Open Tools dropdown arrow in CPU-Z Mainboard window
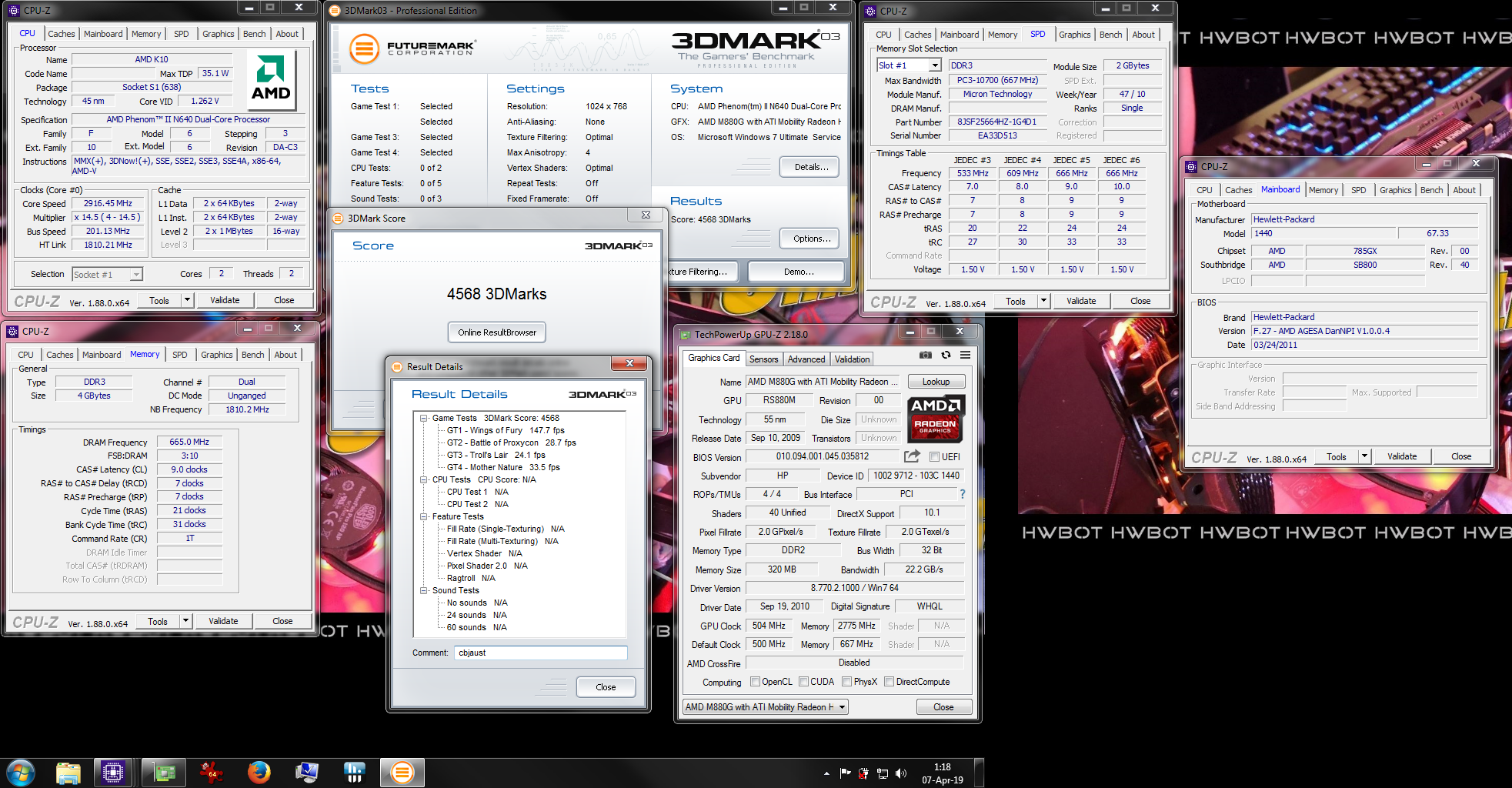This screenshot has height=788, width=1512. coord(1364,456)
